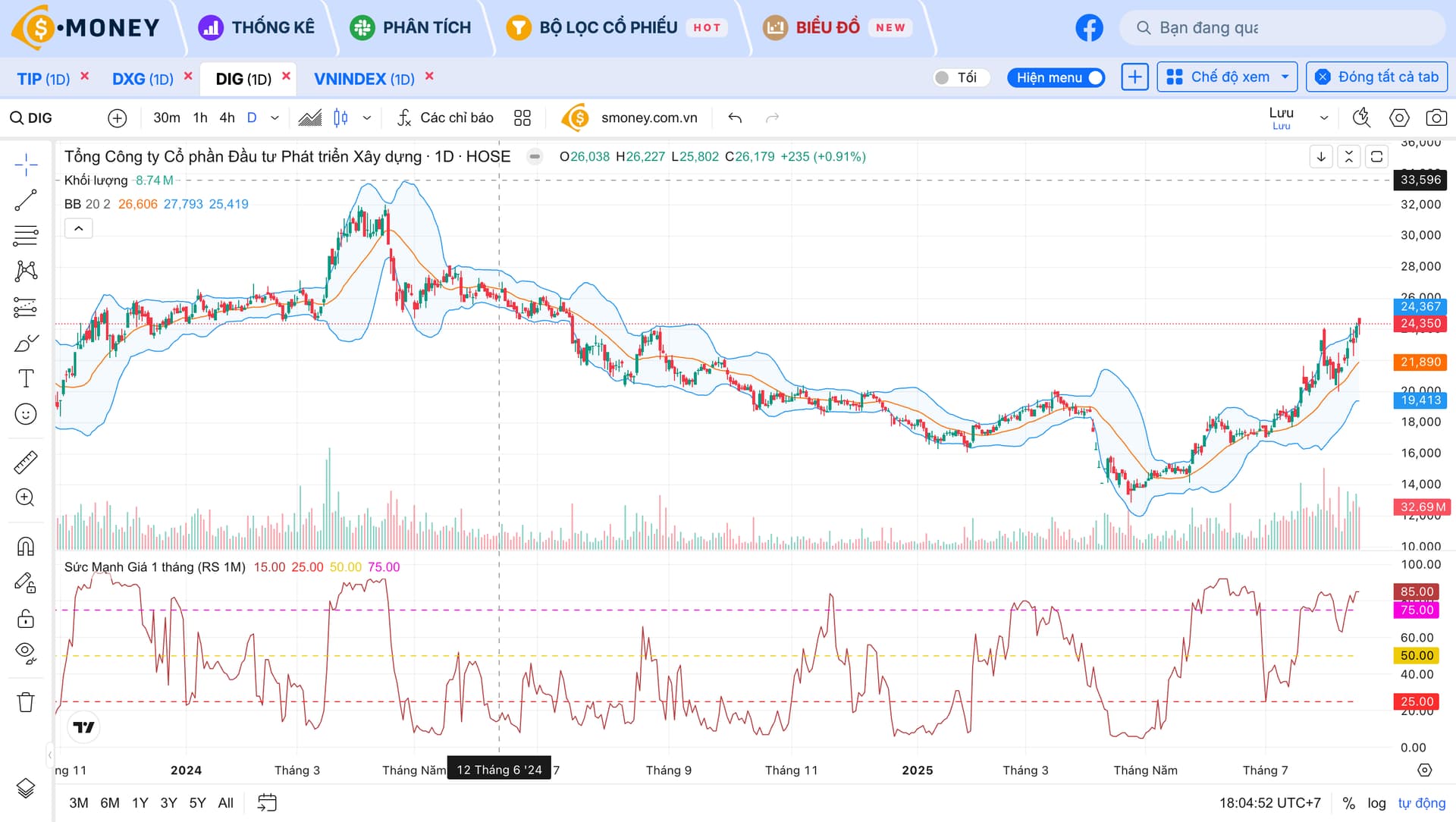
Task: Select the trend line drawing tool
Action: point(26,200)
